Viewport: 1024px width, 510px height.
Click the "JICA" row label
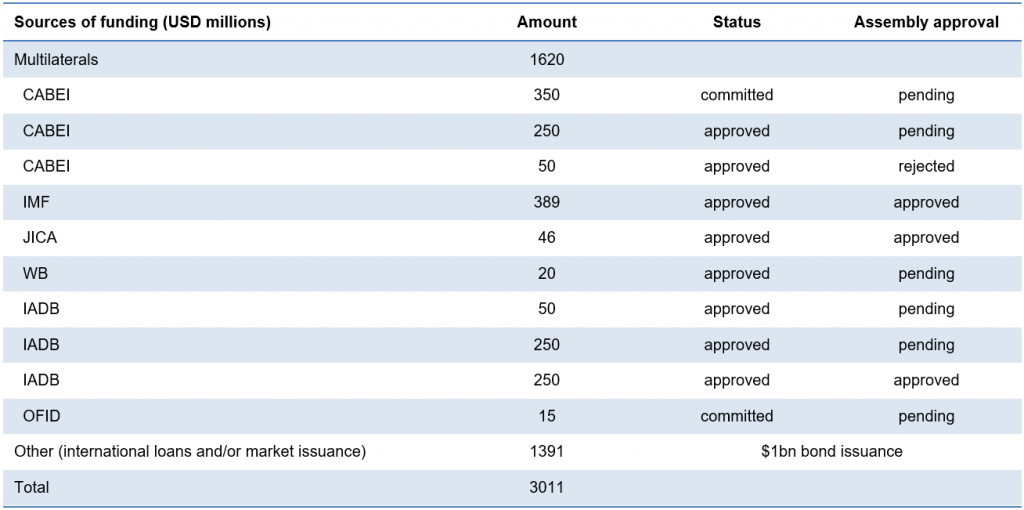(x=40, y=238)
